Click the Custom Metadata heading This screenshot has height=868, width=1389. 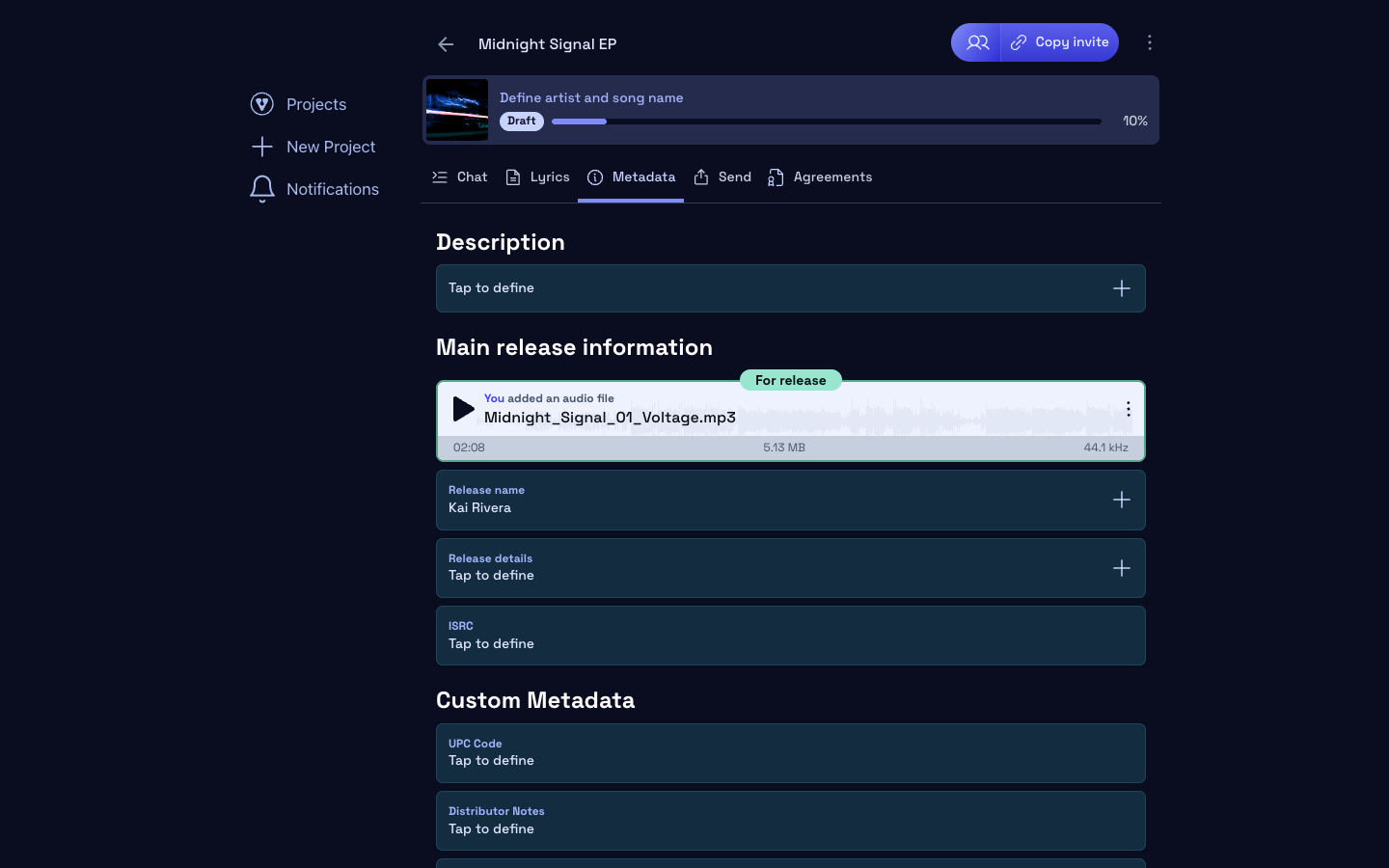coord(535,700)
